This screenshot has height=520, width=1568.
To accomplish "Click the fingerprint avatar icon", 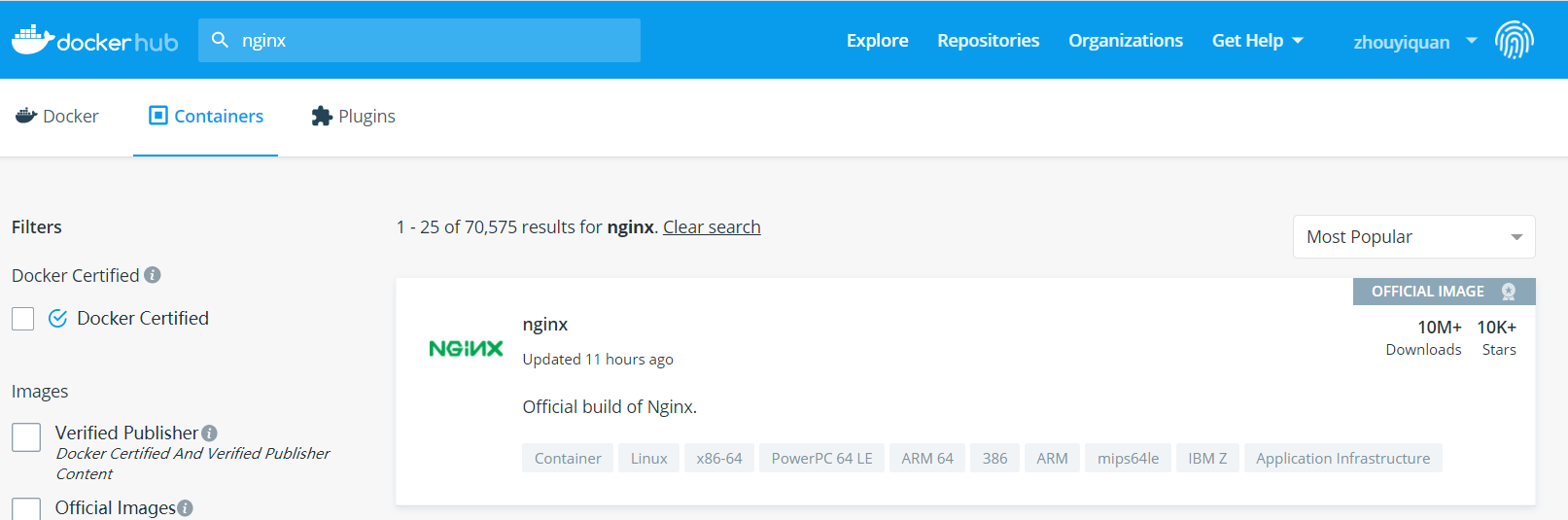I will coord(1514,40).
